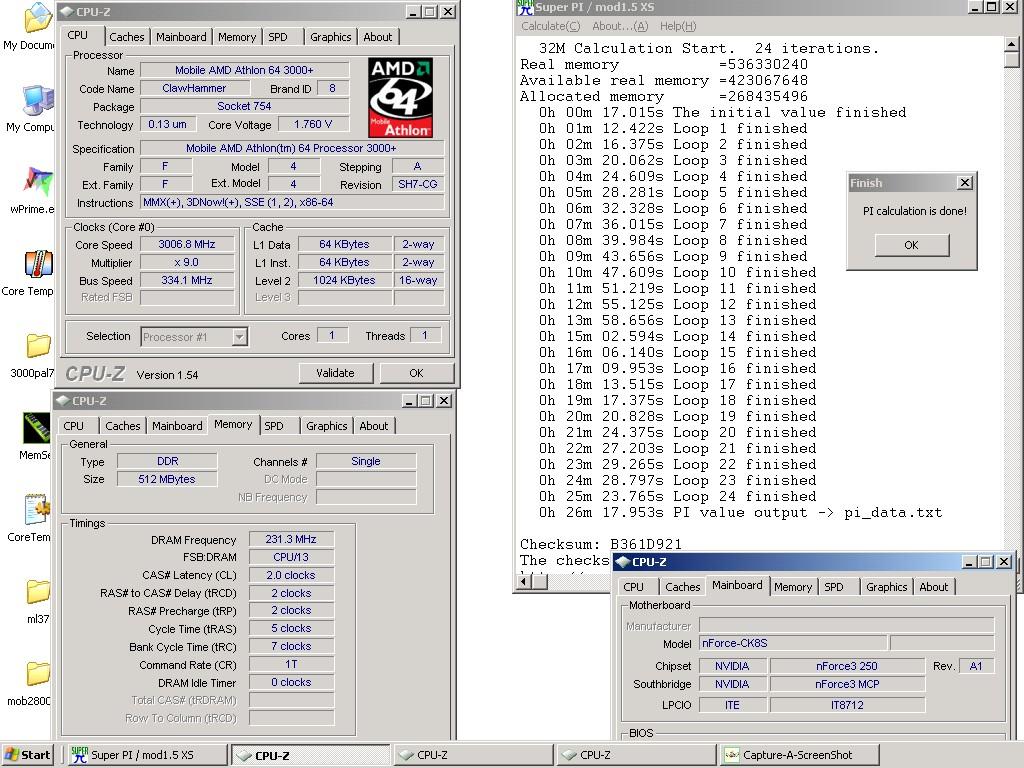The height and width of the screenshot is (768, 1024).
Task: Click OK button in top CPU-Z window
Action: coord(417,373)
